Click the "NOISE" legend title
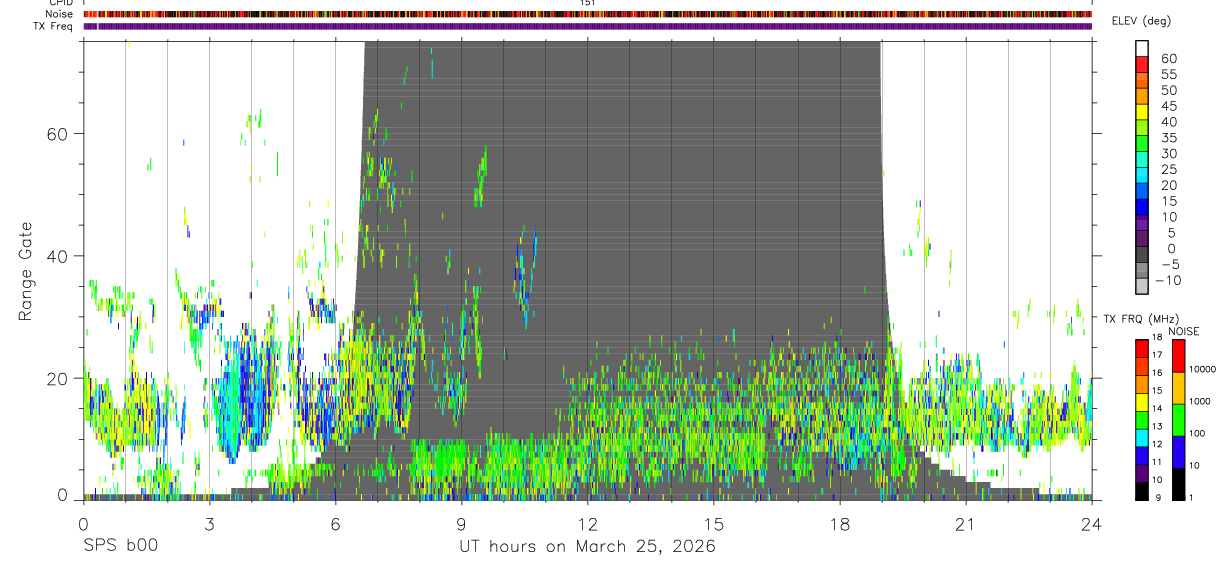Viewport: 1228px width, 567px height. 1184,331
